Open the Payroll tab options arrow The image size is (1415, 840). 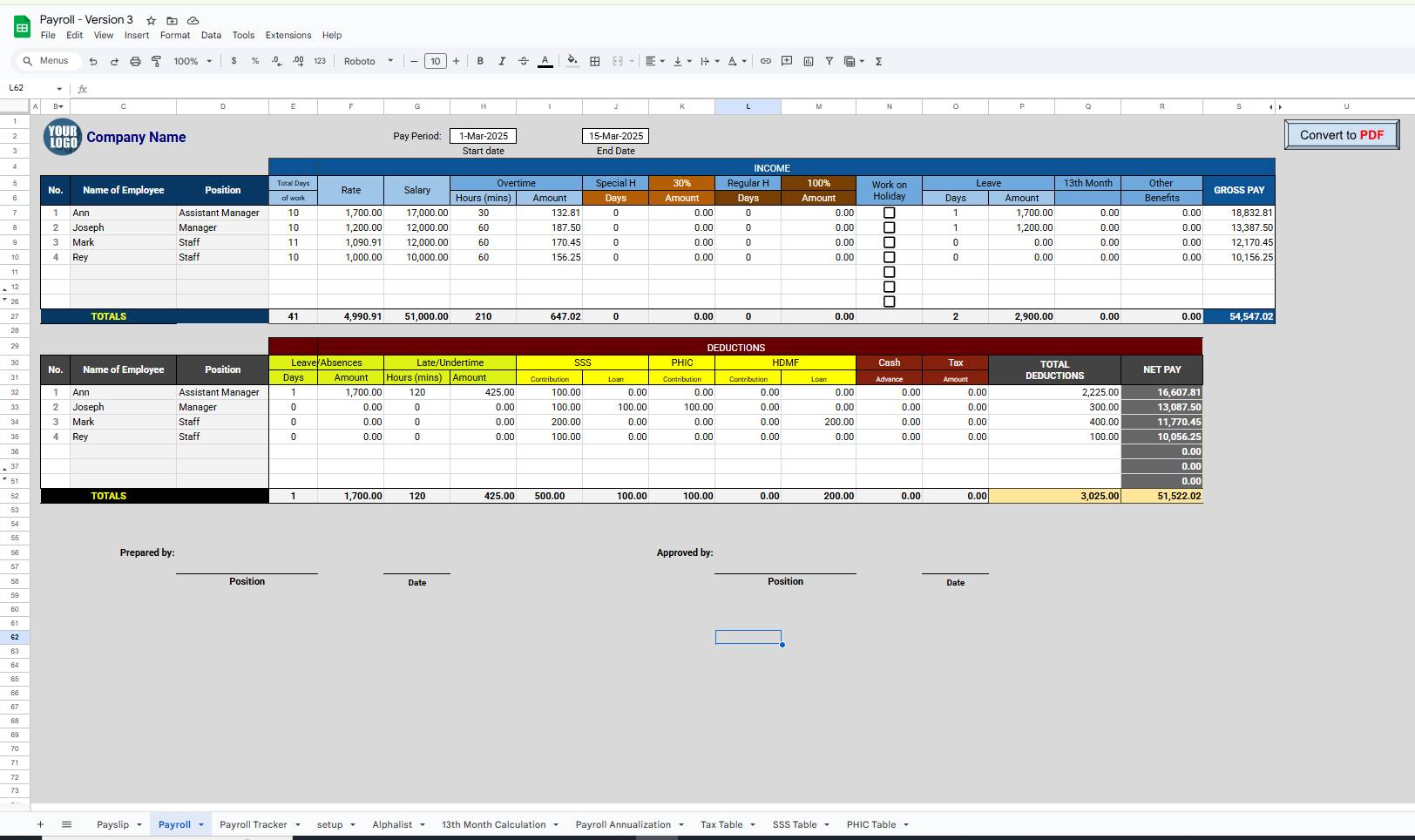click(201, 824)
